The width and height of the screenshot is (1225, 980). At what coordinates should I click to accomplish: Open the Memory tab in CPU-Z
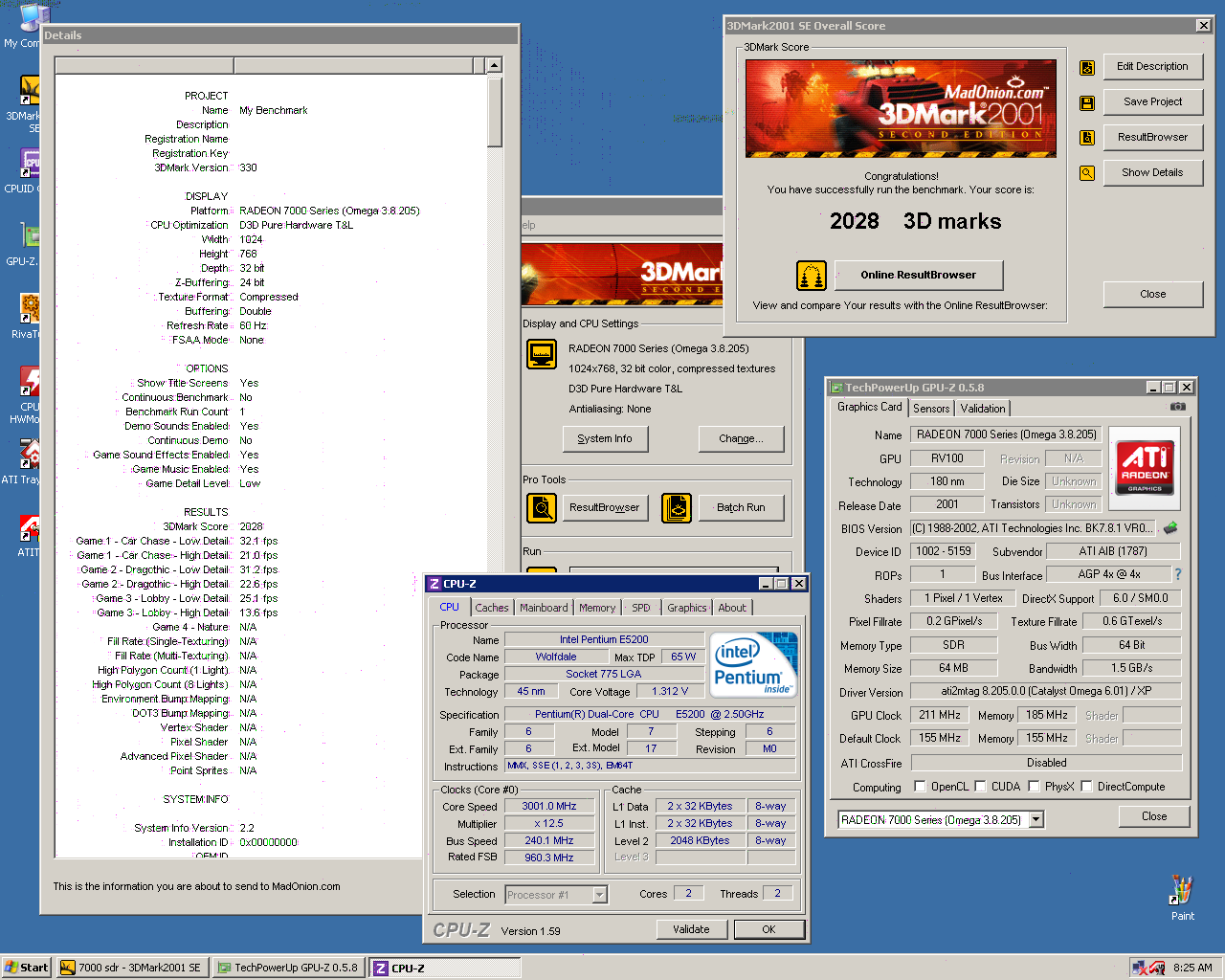tap(597, 608)
